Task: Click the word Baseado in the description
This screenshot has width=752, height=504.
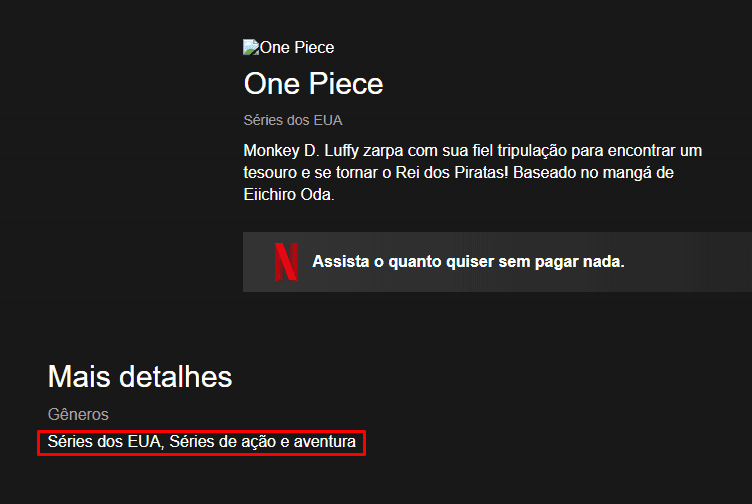Action: point(544,173)
